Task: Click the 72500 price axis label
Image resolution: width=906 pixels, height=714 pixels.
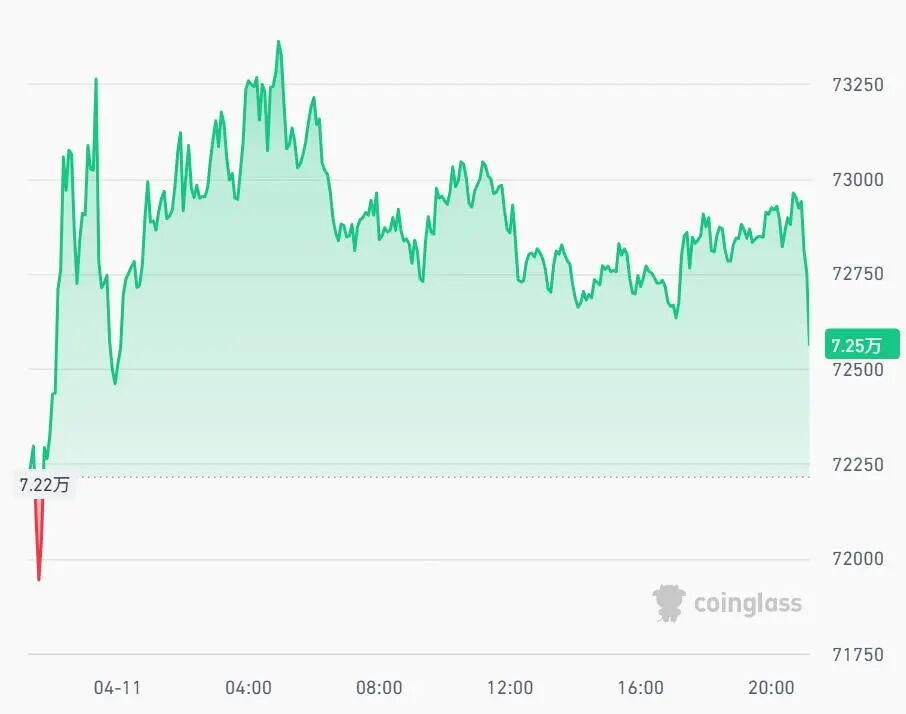Action: (x=857, y=370)
